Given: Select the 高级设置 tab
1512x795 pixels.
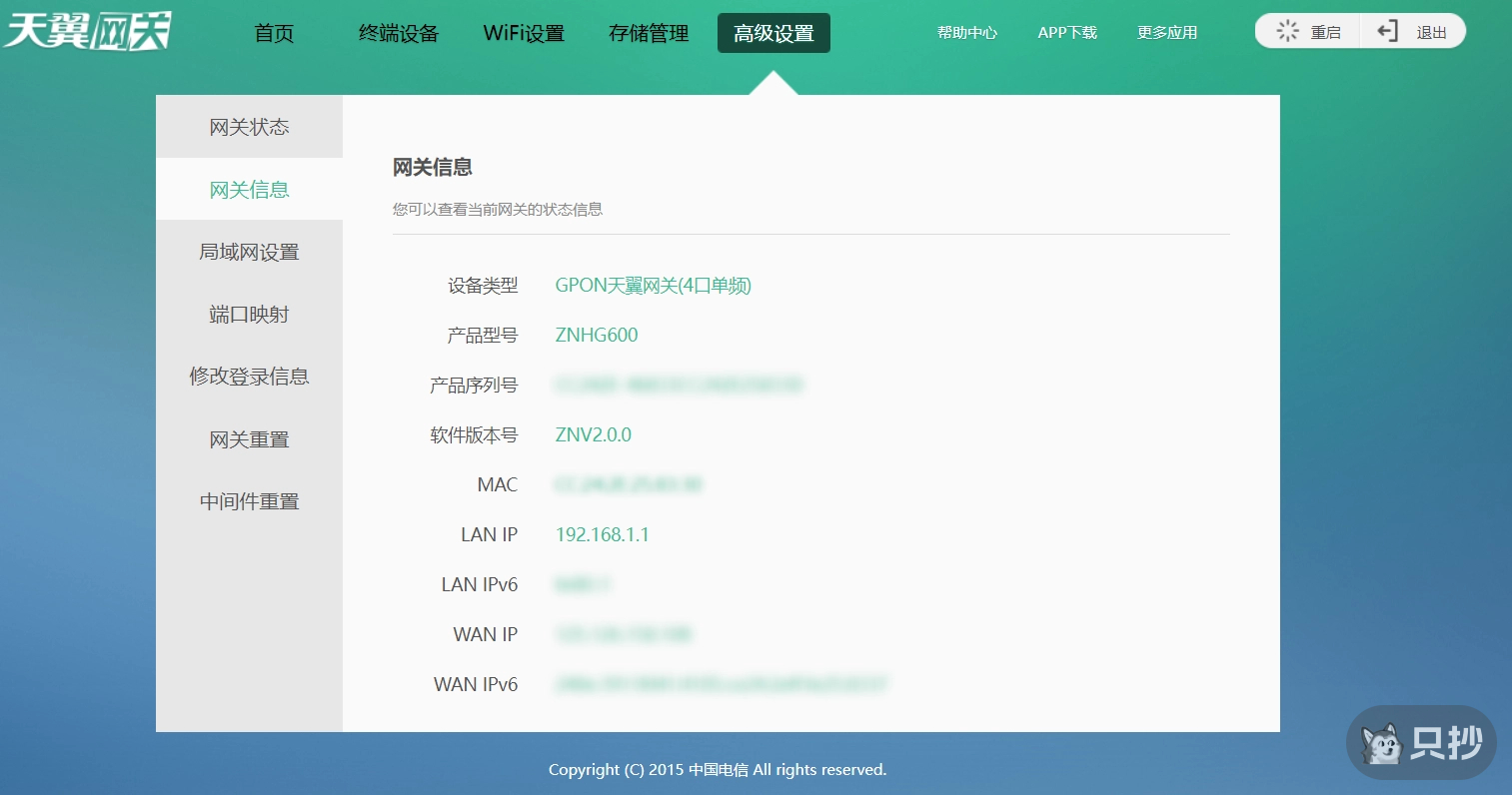Looking at the screenshot, I should pos(773,33).
